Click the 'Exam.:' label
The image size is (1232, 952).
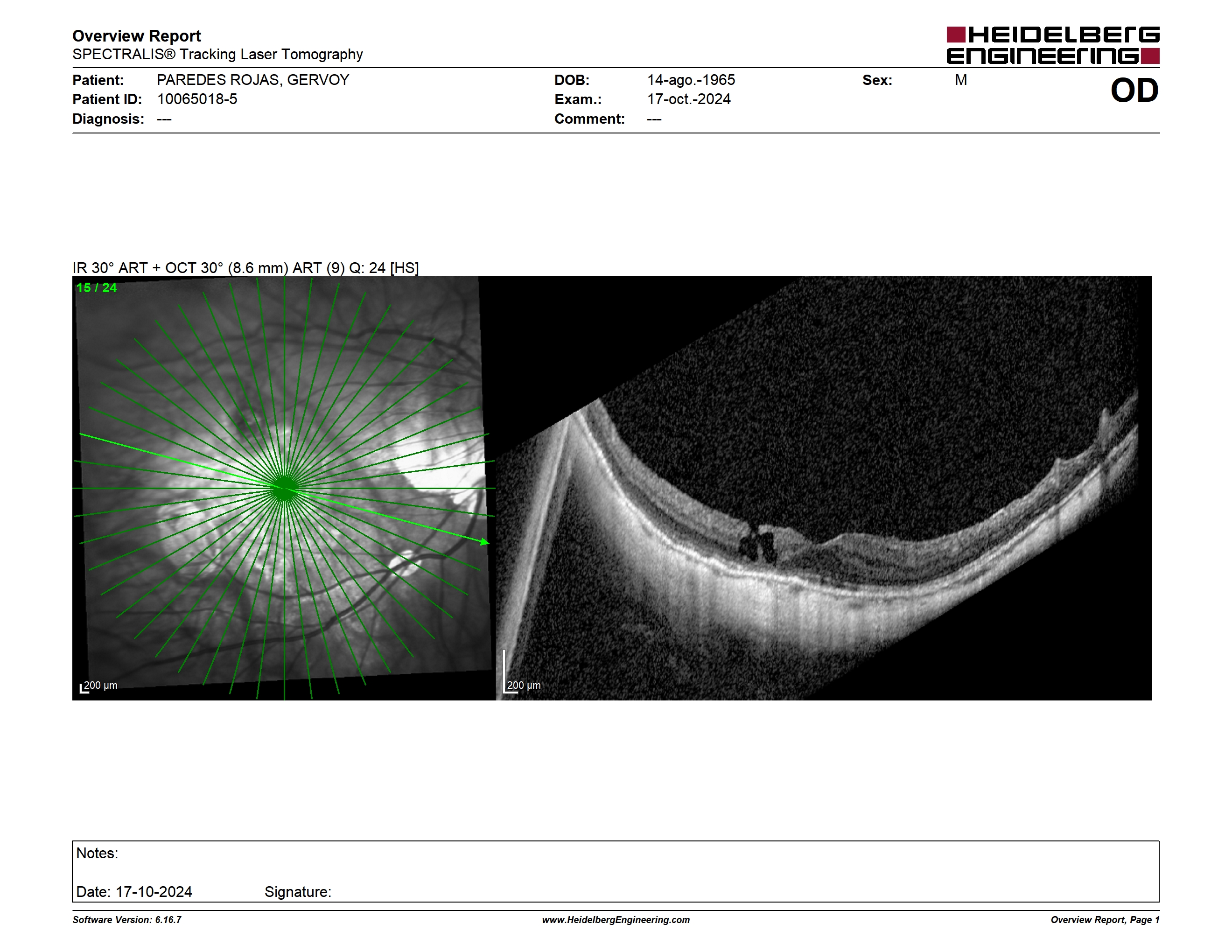pyautogui.click(x=578, y=99)
